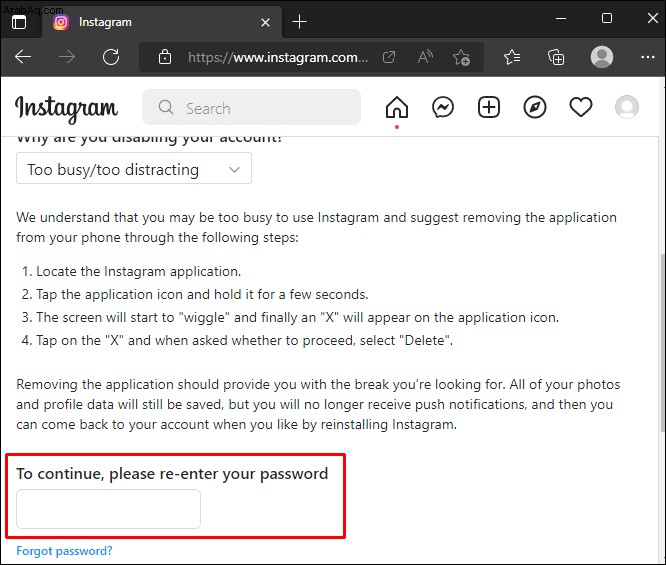Open the Explore compass icon
The image size is (666, 565).
click(535, 107)
